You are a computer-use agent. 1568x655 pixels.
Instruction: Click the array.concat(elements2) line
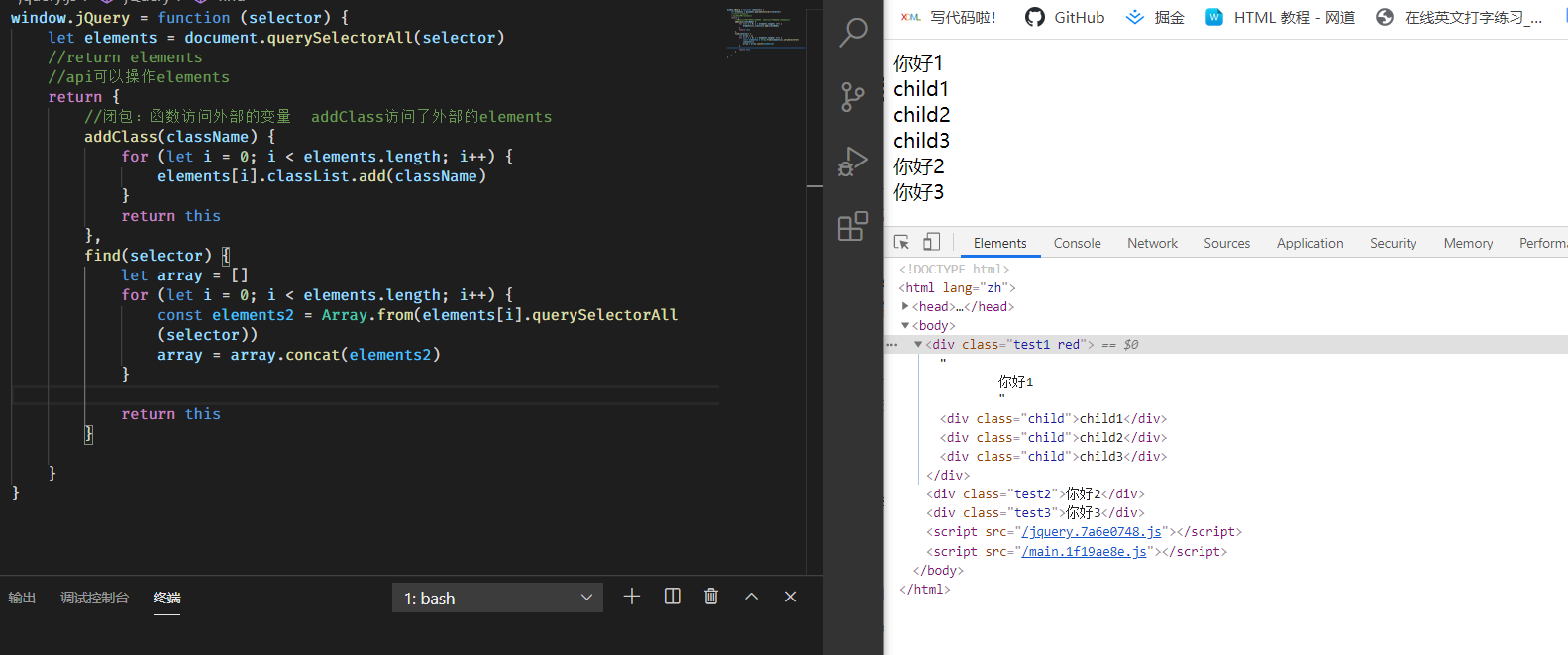click(298, 355)
